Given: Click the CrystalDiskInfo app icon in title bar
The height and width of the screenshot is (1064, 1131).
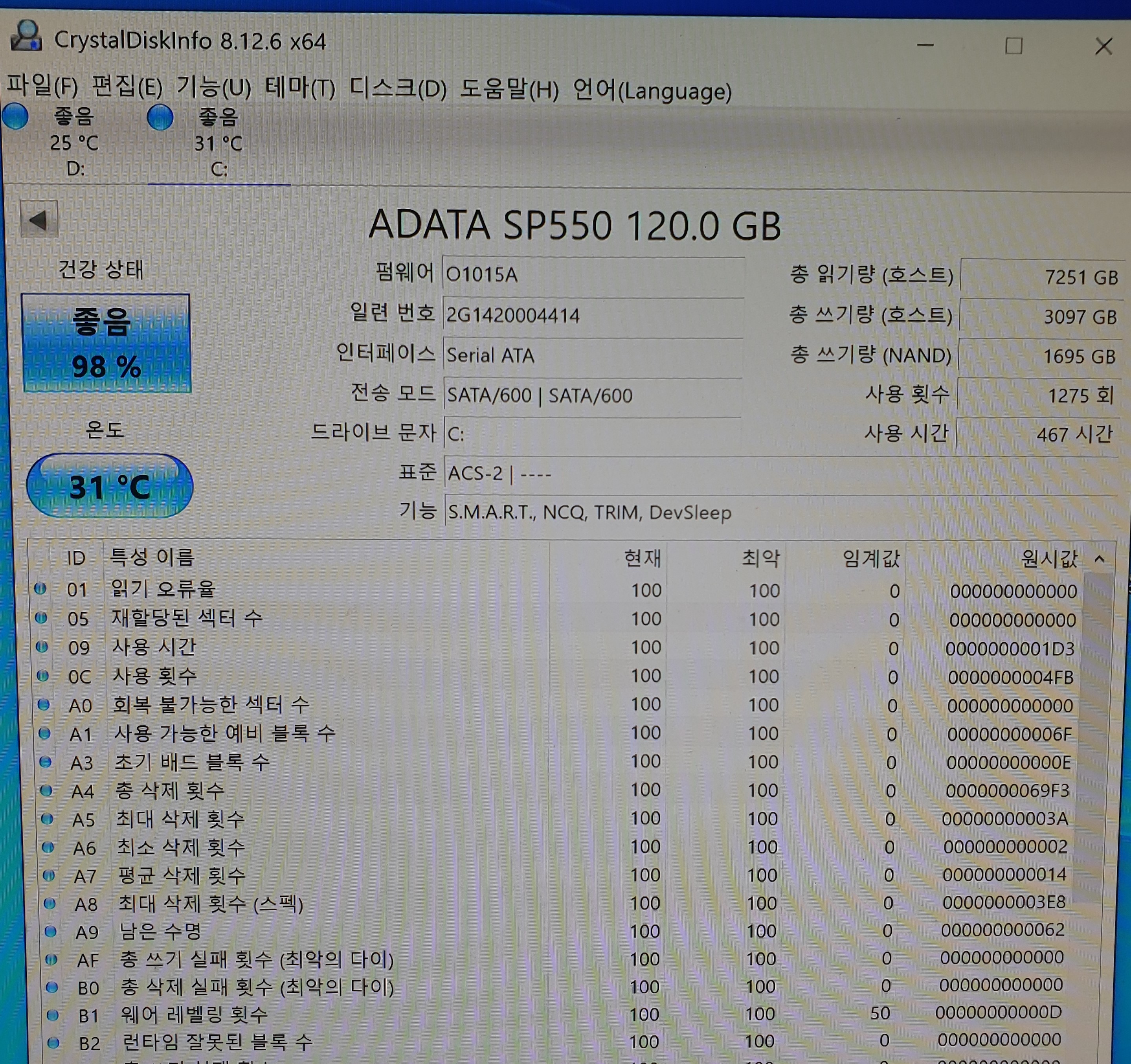Looking at the screenshot, I should (x=26, y=37).
